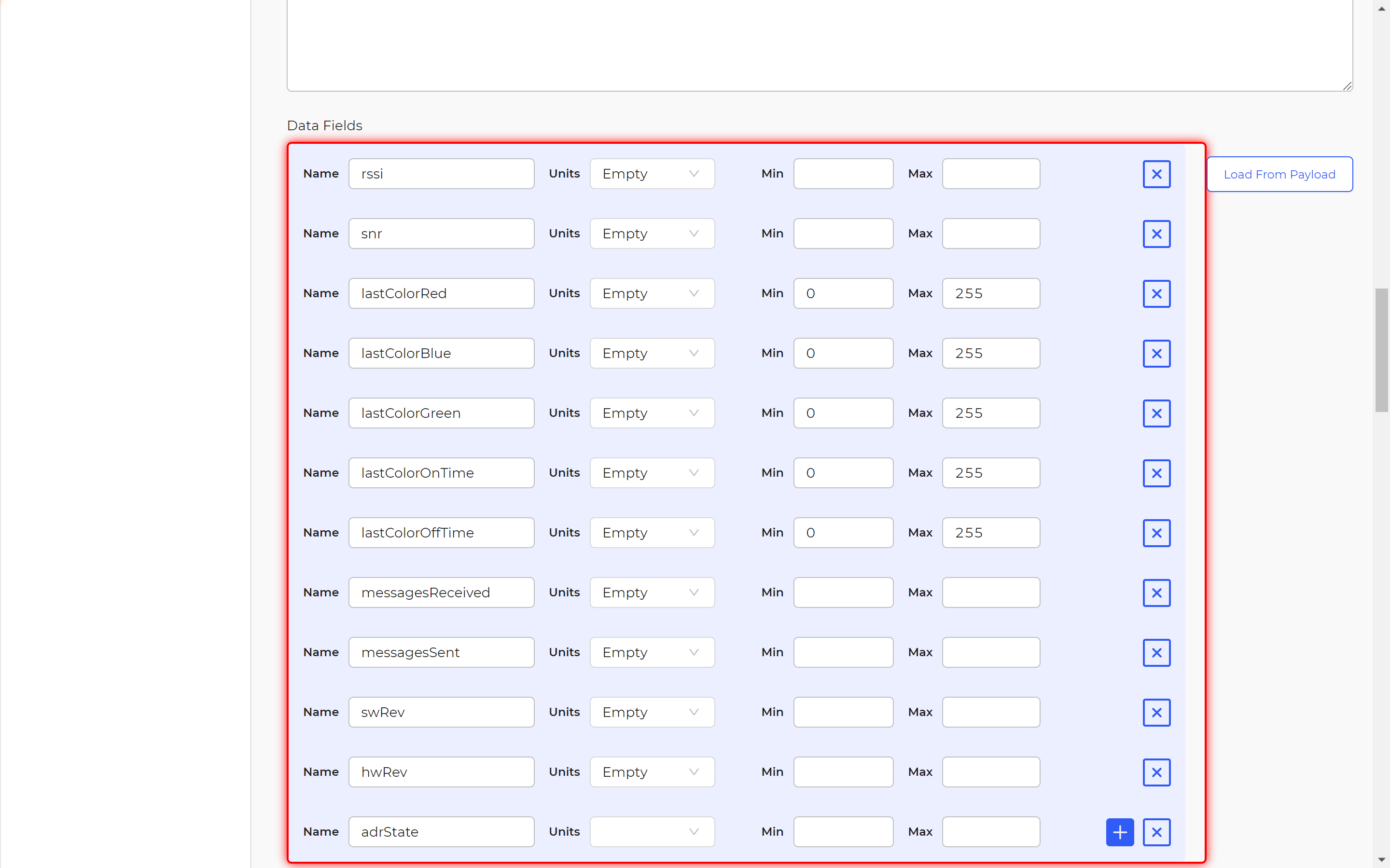The height and width of the screenshot is (868, 1390).
Task: Click the Min field for rssi
Action: (842, 174)
